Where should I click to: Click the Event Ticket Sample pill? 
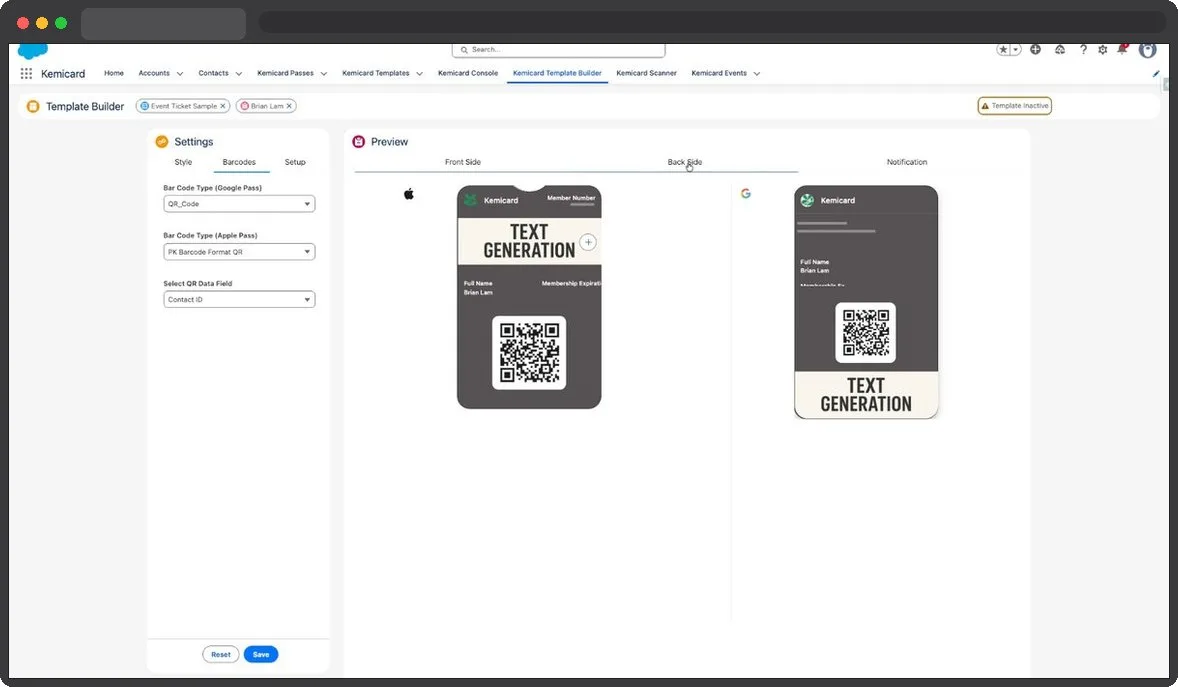[x=183, y=106]
